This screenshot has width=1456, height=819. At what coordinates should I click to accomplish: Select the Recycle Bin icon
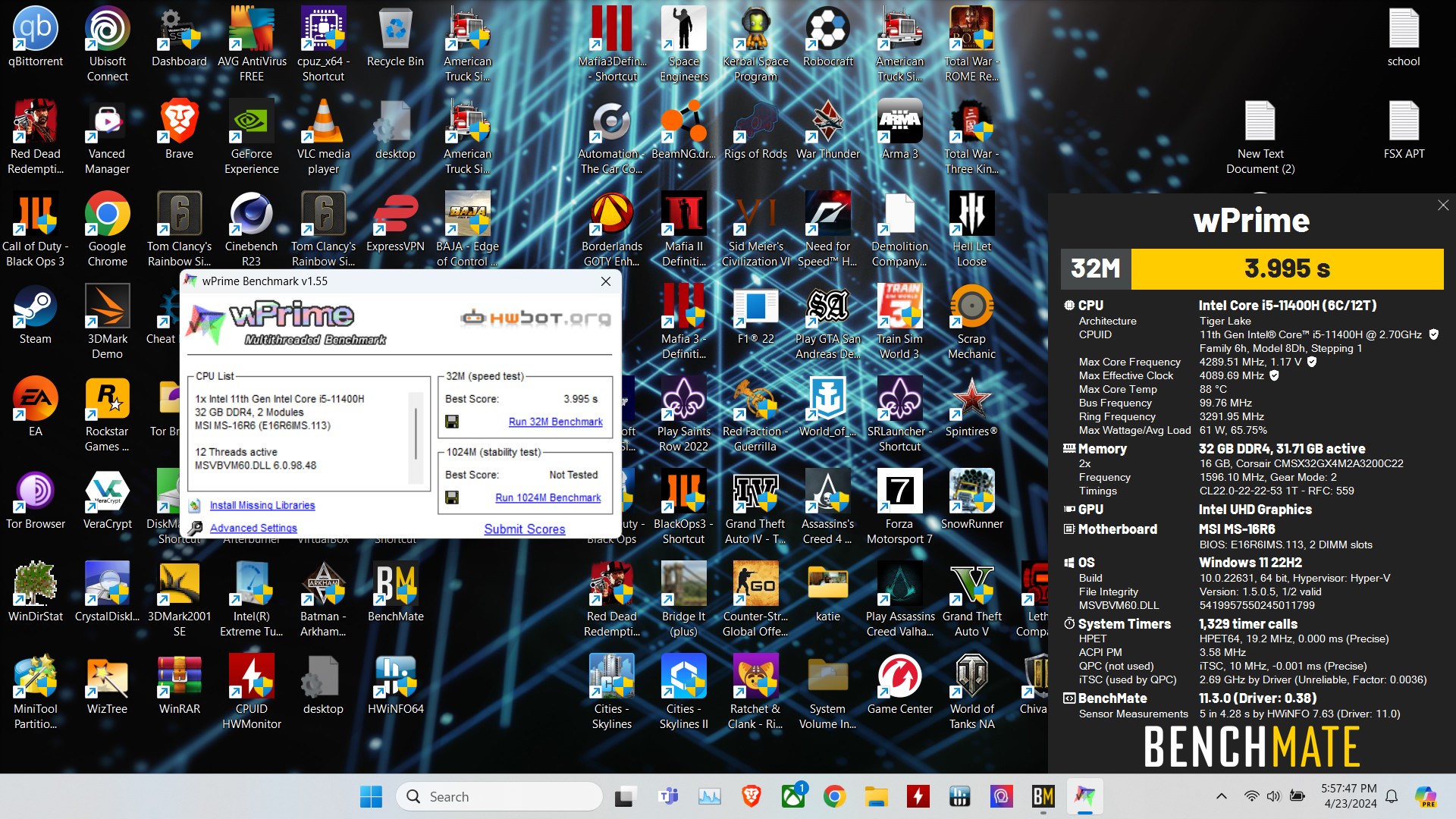pos(395,36)
